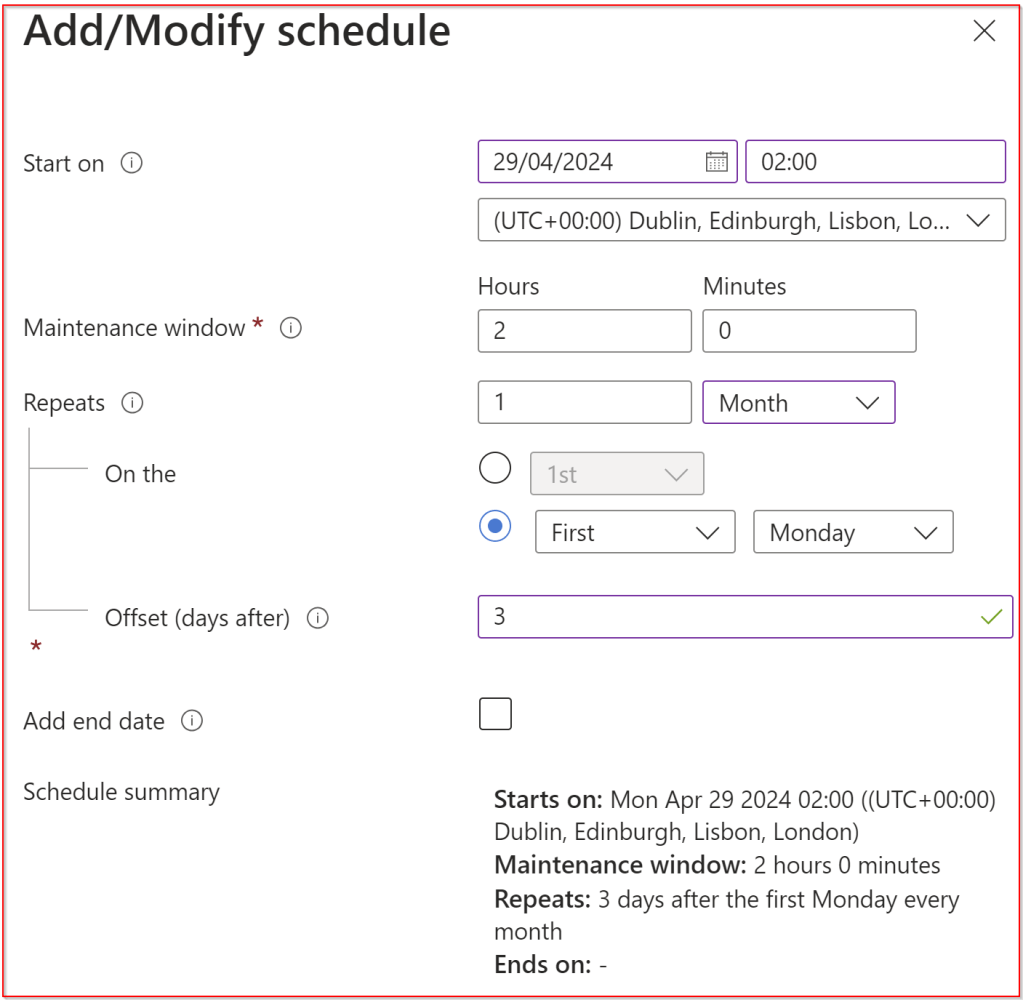
Task: Click the maintenance window Minutes field
Action: tap(809, 331)
